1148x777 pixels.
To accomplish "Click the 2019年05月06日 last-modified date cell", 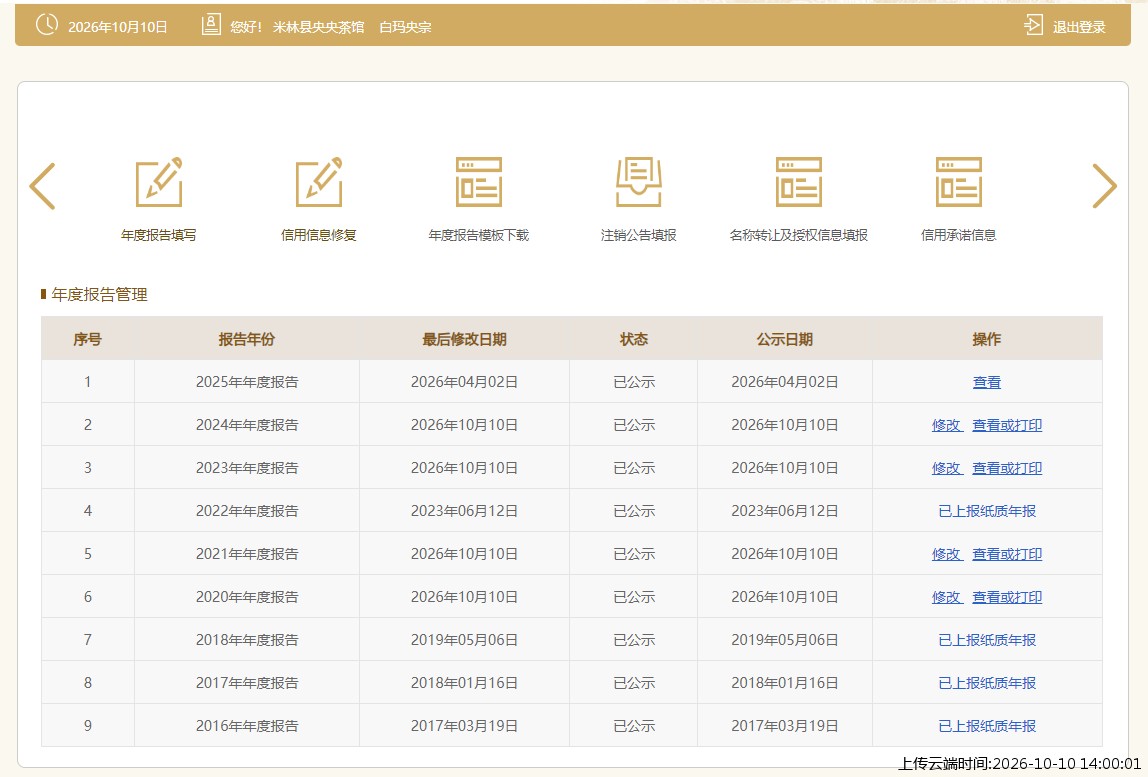I will point(464,640).
